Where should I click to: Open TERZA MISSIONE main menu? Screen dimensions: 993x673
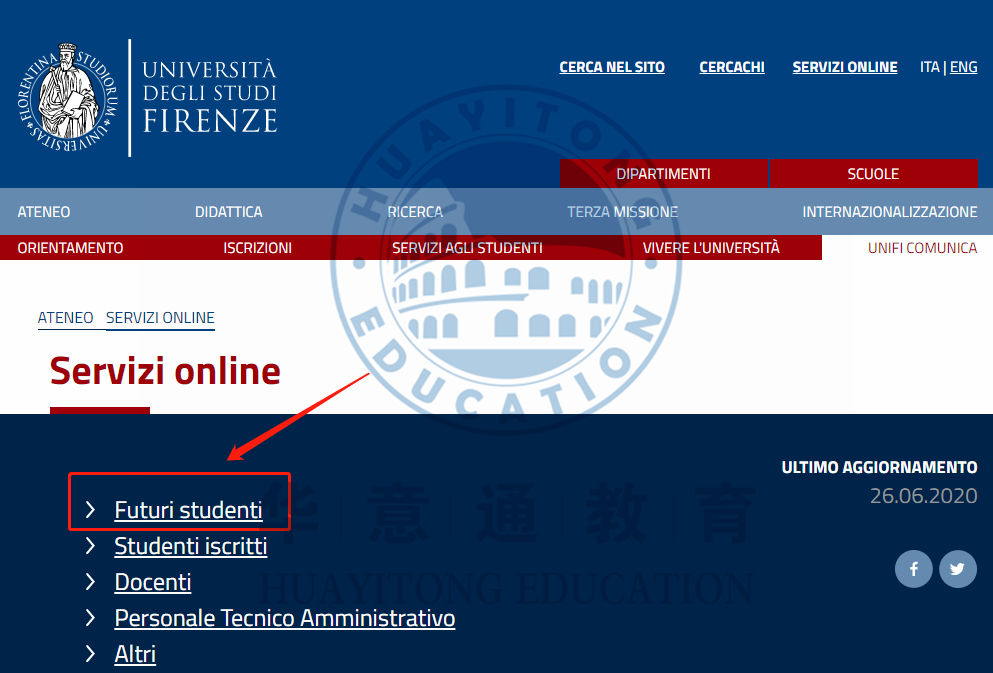622,211
